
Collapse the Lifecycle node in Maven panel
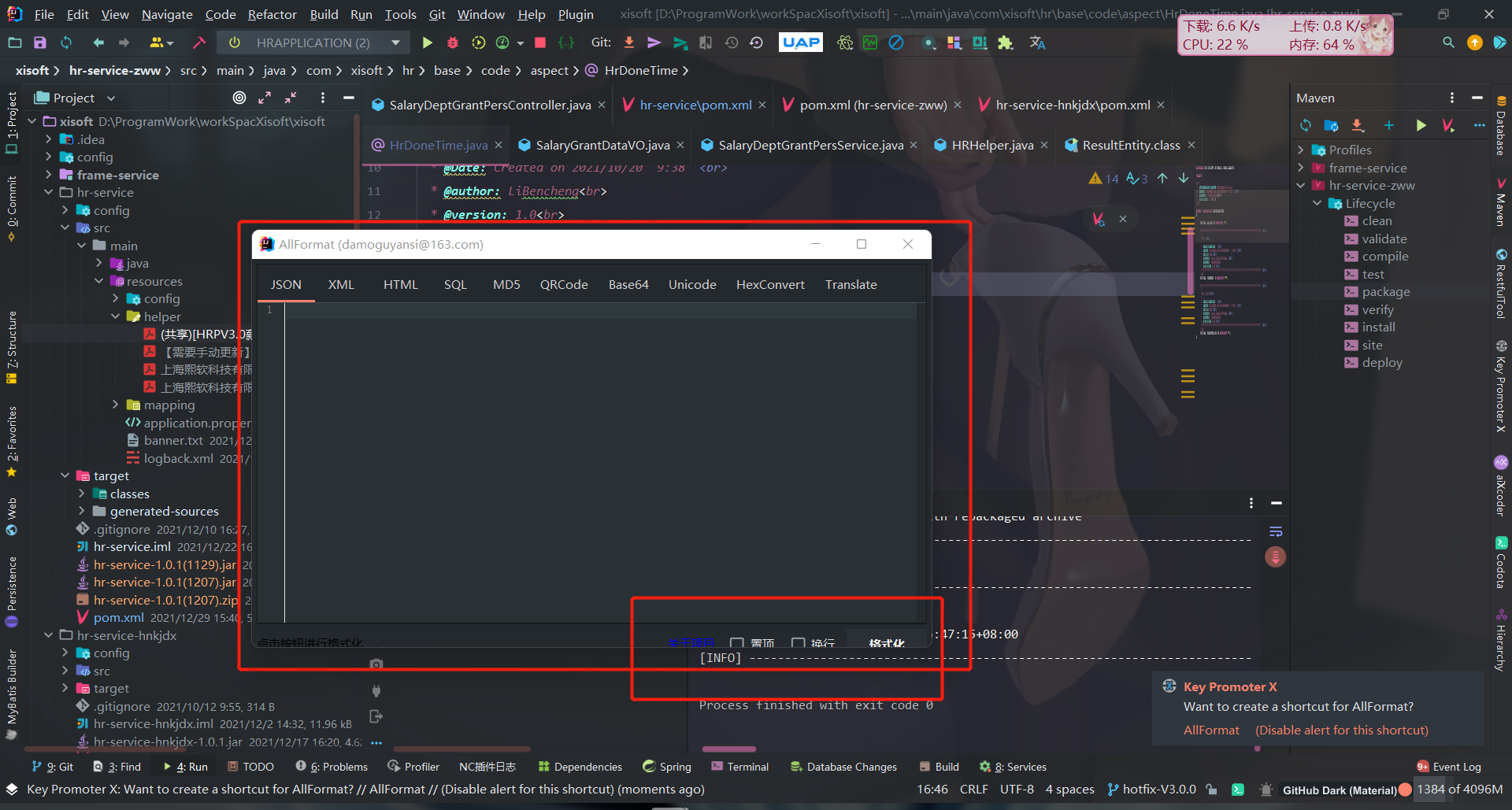click(x=1317, y=203)
